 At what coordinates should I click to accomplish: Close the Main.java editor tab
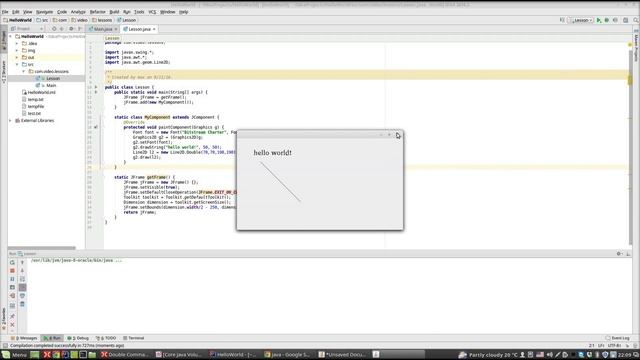click(x=116, y=29)
